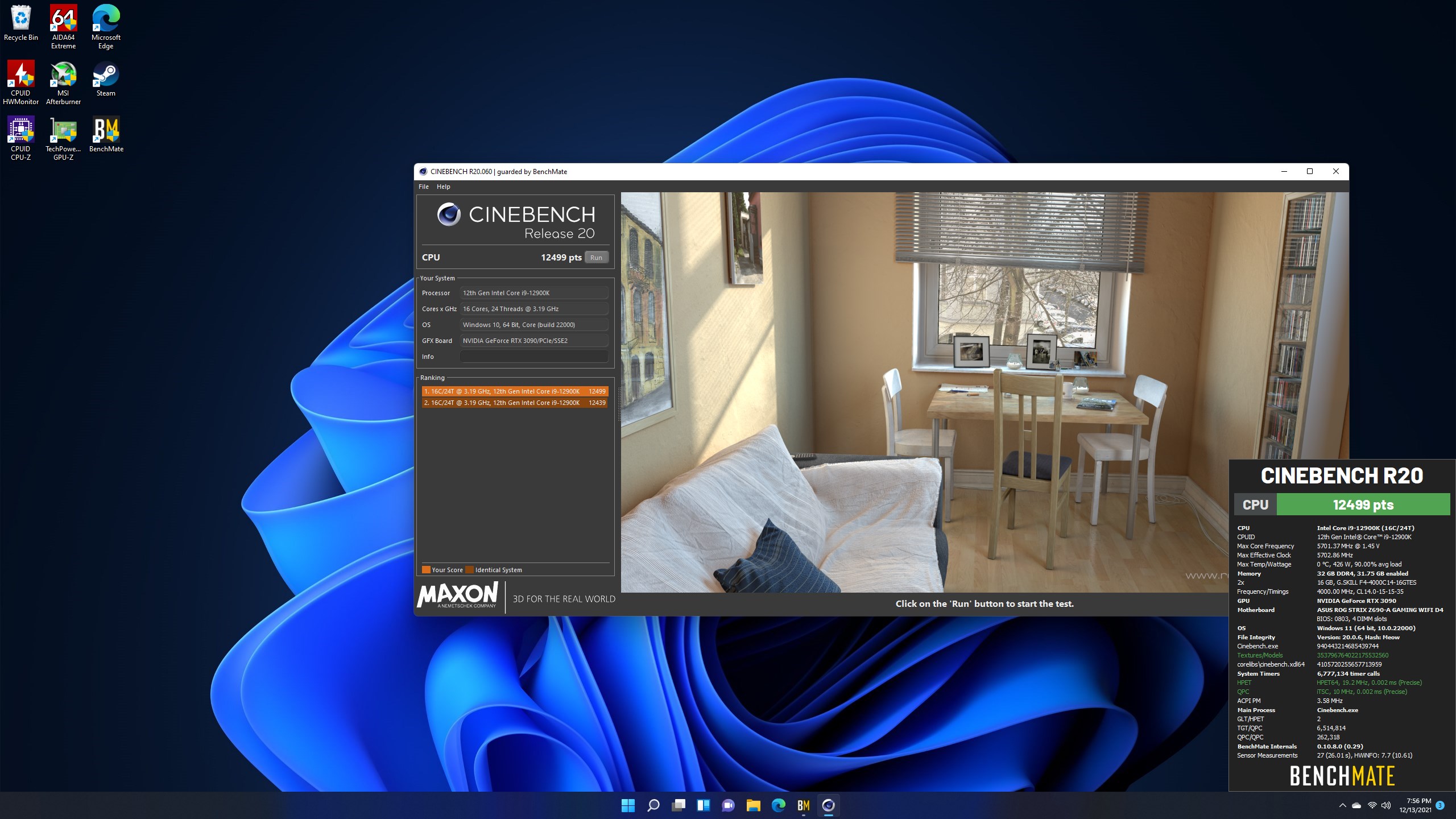Open the Chat icon in the taskbar

pyautogui.click(x=728, y=805)
